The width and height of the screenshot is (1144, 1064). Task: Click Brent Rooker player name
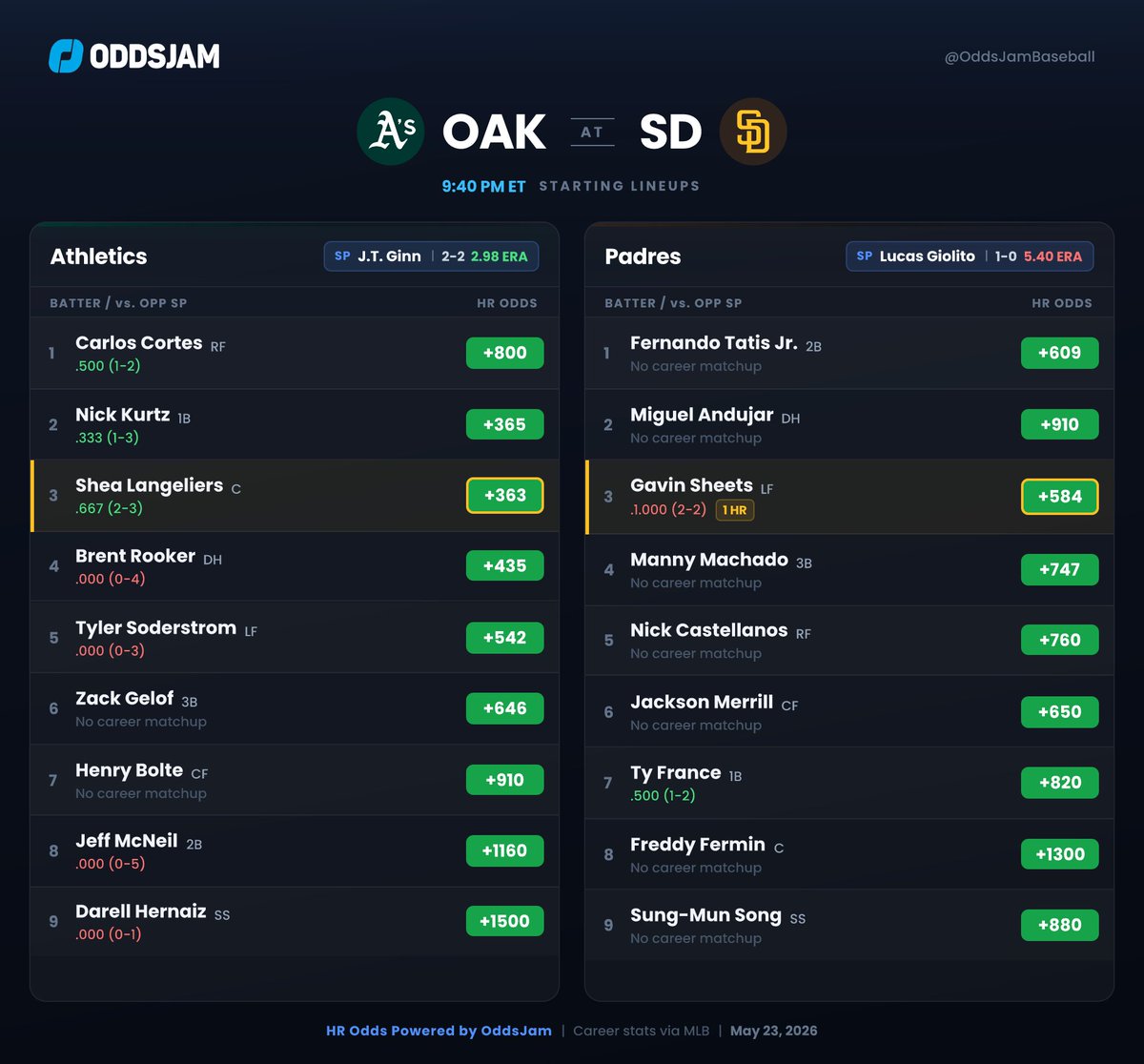[135, 556]
